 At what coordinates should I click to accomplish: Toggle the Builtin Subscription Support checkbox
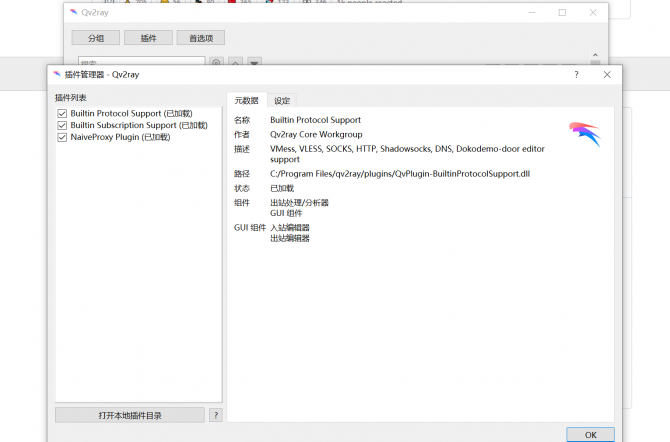click(62, 126)
